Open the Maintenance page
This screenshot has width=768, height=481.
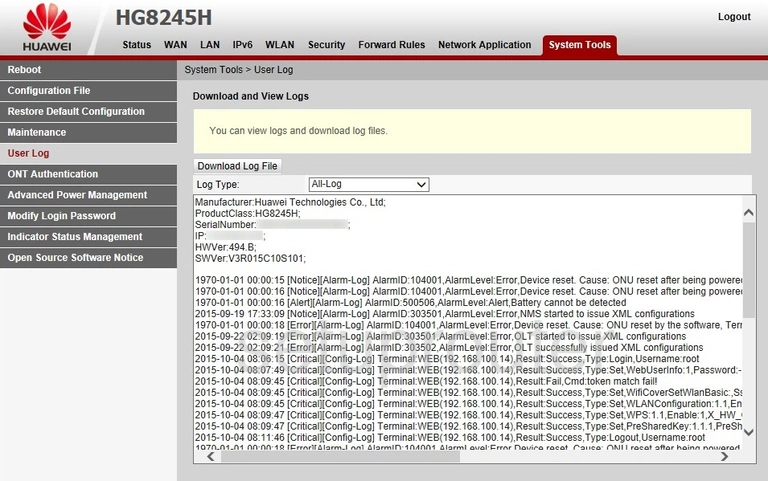[x=88, y=132]
